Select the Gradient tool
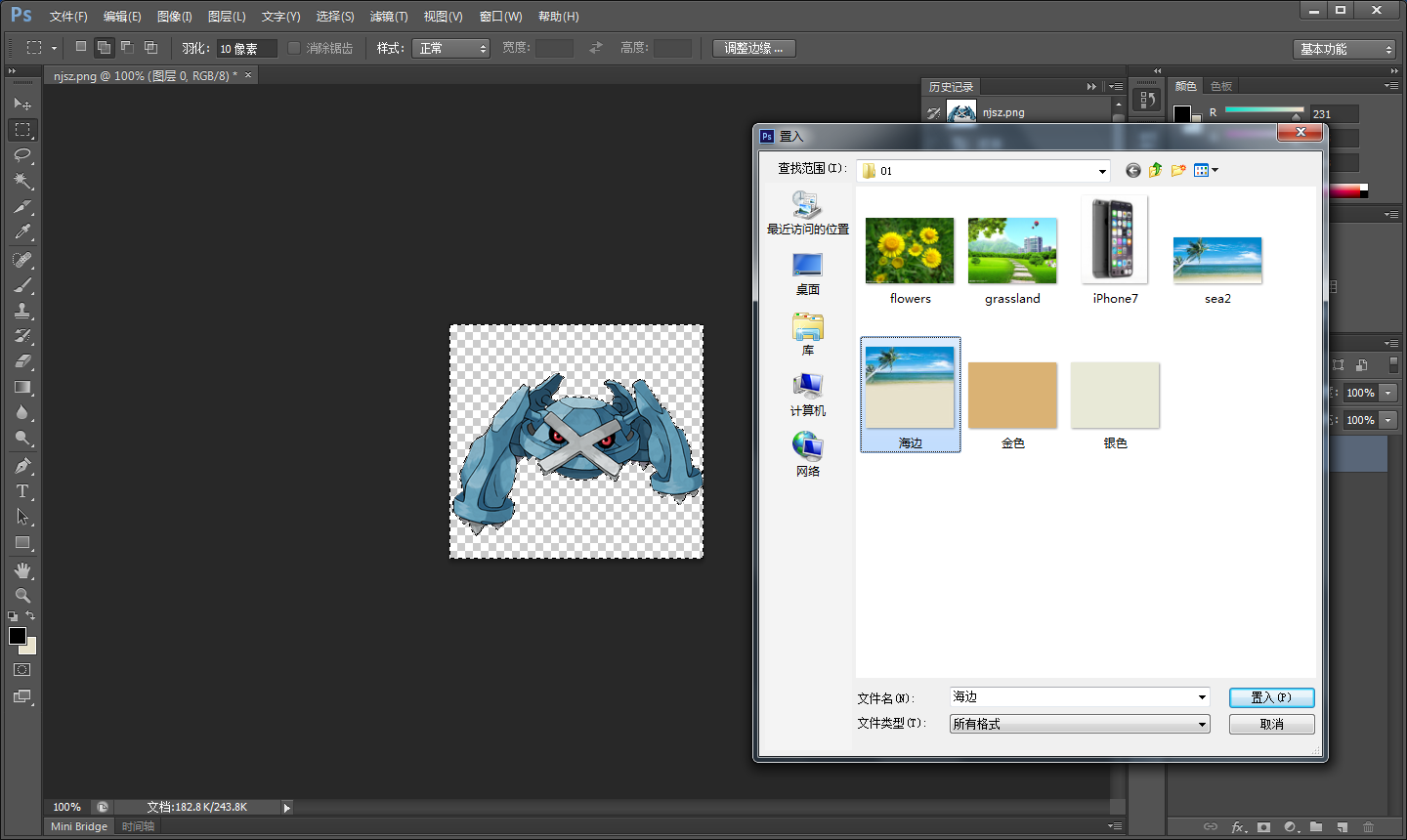This screenshot has height=840, width=1407. tap(22, 388)
